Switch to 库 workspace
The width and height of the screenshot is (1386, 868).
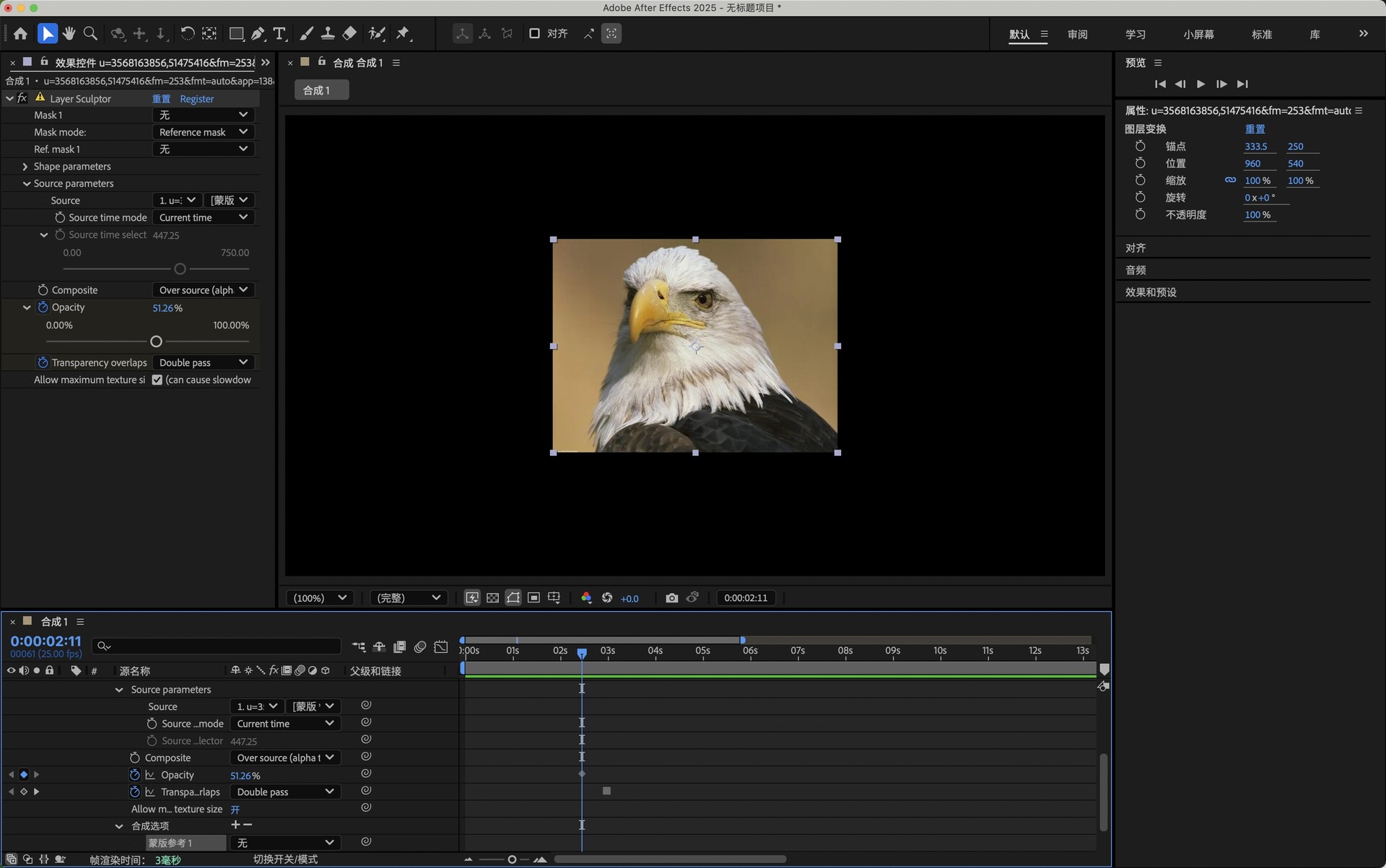(x=1315, y=34)
